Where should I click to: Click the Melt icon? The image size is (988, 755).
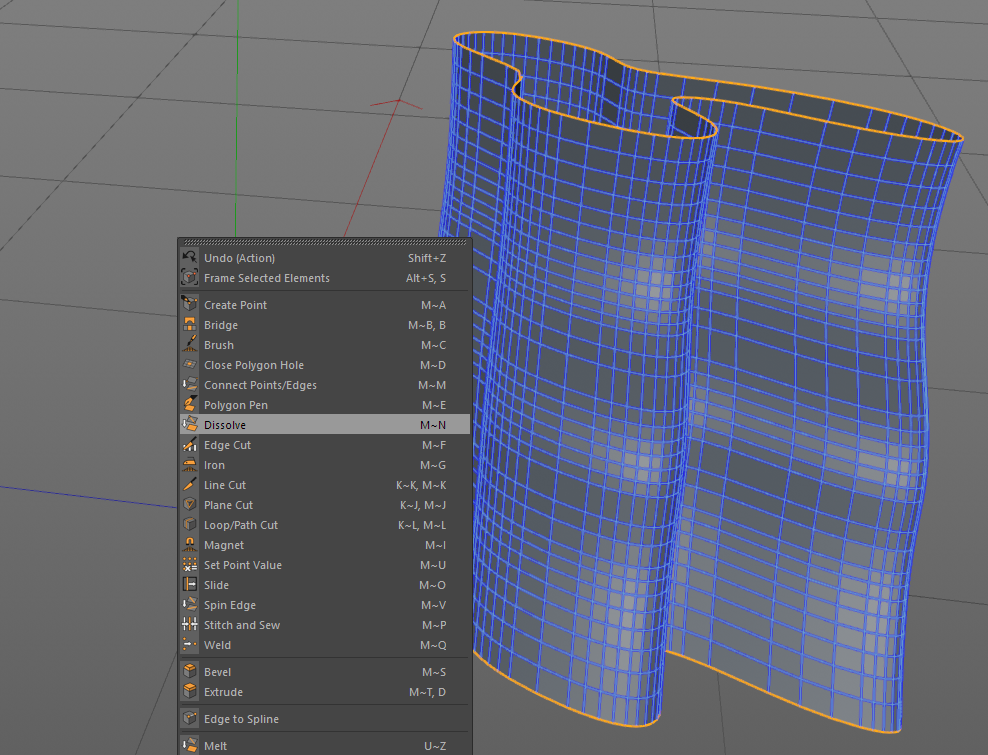[190, 746]
